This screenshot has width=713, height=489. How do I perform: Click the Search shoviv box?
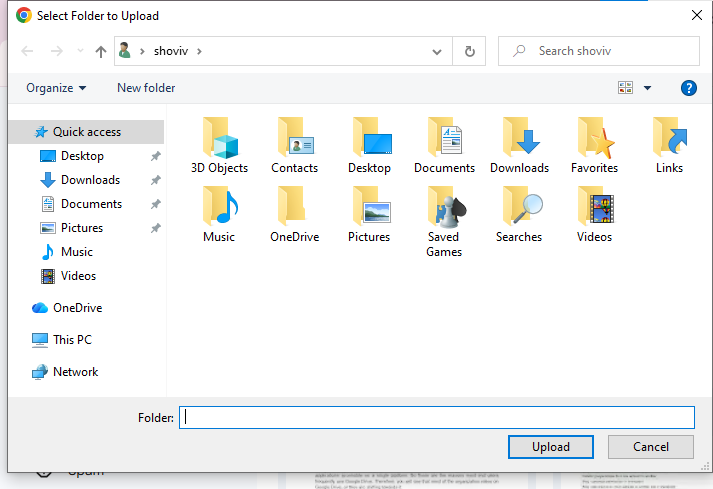click(x=598, y=51)
